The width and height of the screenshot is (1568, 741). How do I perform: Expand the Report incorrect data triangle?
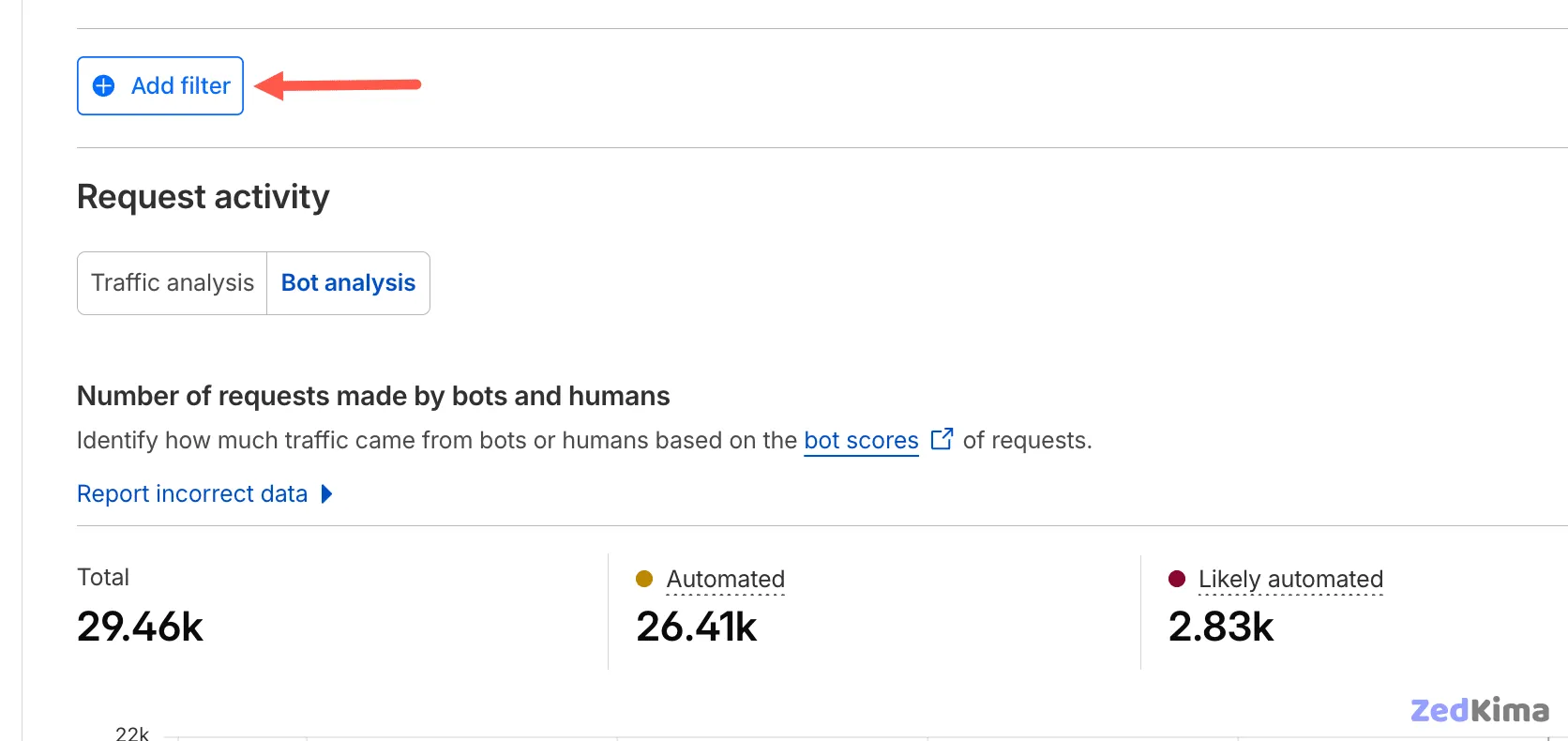pyautogui.click(x=326, y=494)
